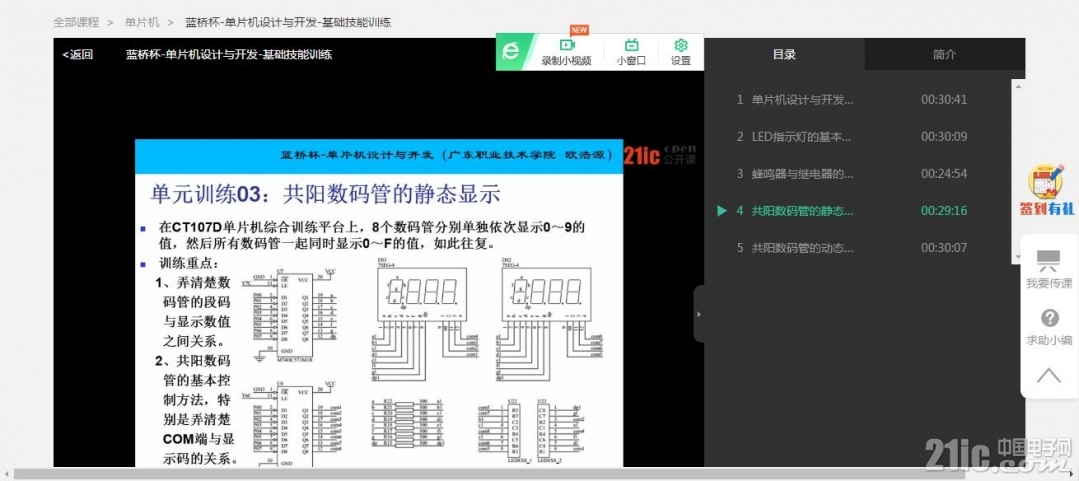
Task: Open the settings (设置) gear
Action: 681,52
